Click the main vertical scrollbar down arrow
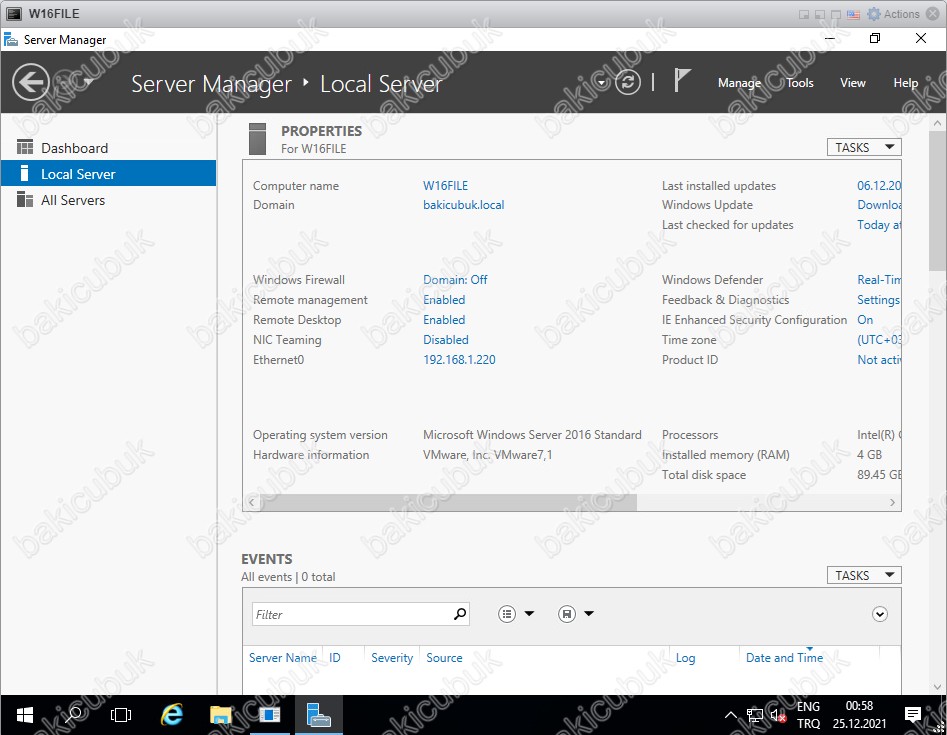This screenshot has width=947, height=735. (x=937, y=687)
